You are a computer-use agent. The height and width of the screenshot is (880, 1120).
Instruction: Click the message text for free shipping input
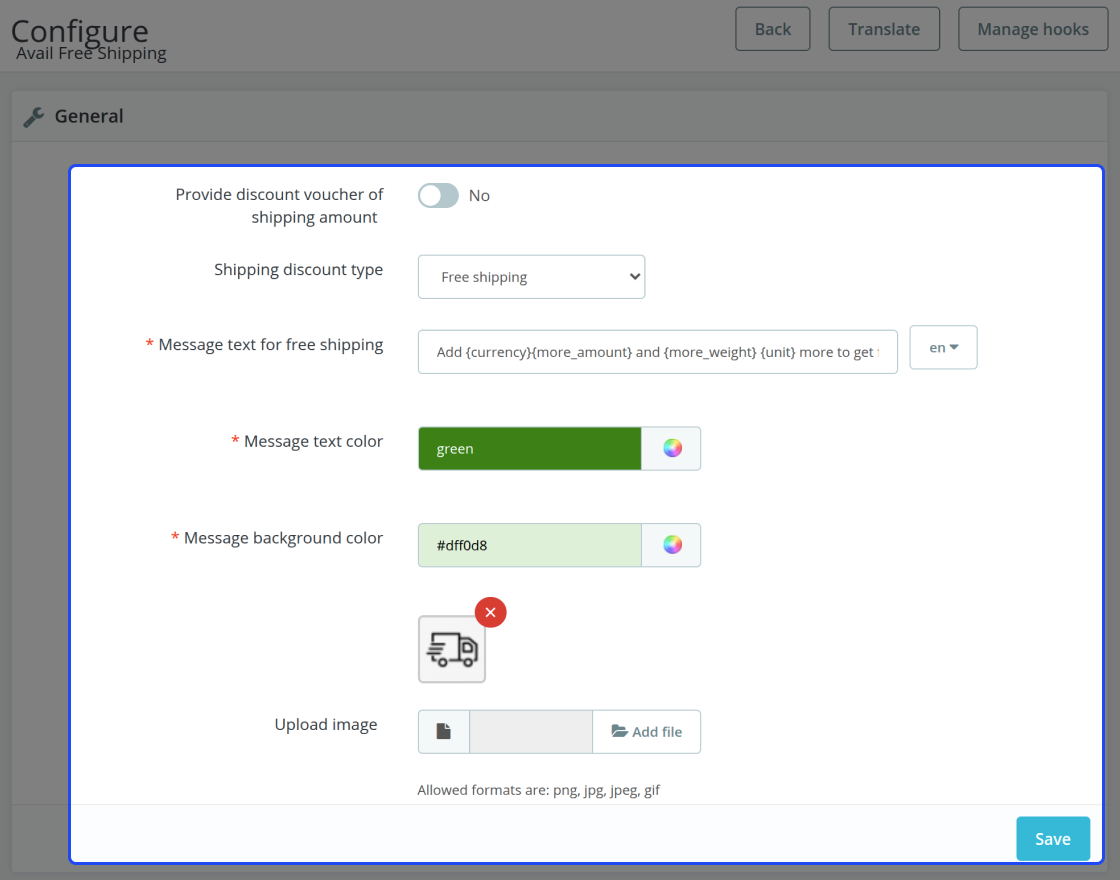[658, 351]
